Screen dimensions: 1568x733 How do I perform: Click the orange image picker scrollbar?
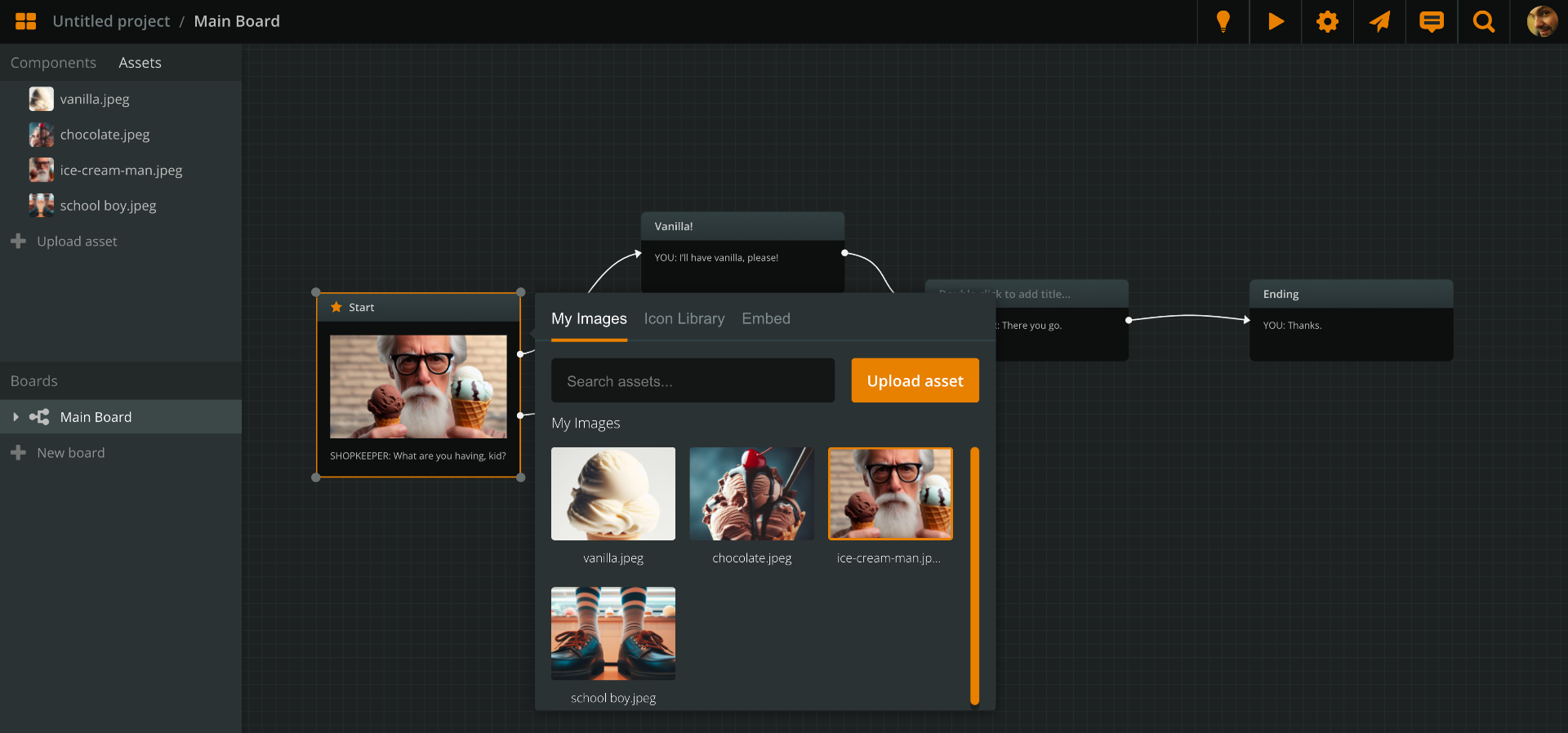click(x=974, y=575)
